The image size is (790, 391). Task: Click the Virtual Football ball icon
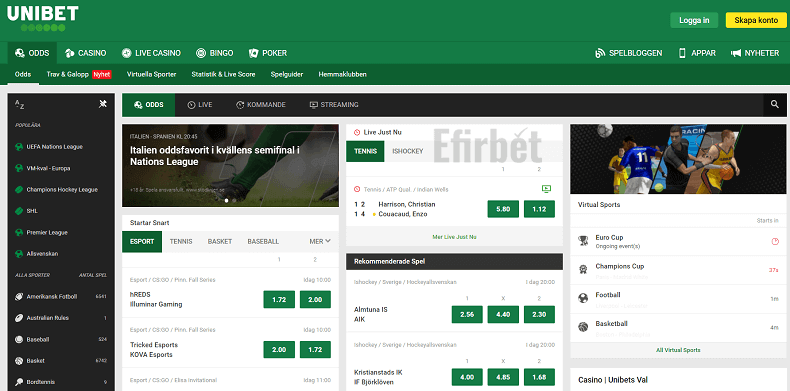click(x=583, y=298)
